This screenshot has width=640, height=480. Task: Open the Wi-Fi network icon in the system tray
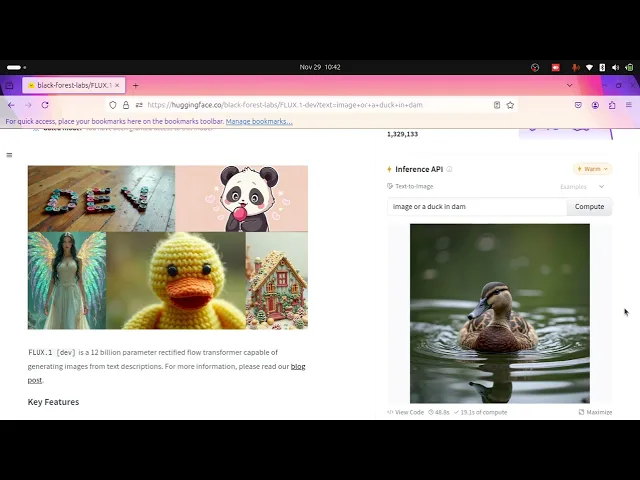[589, 67]
